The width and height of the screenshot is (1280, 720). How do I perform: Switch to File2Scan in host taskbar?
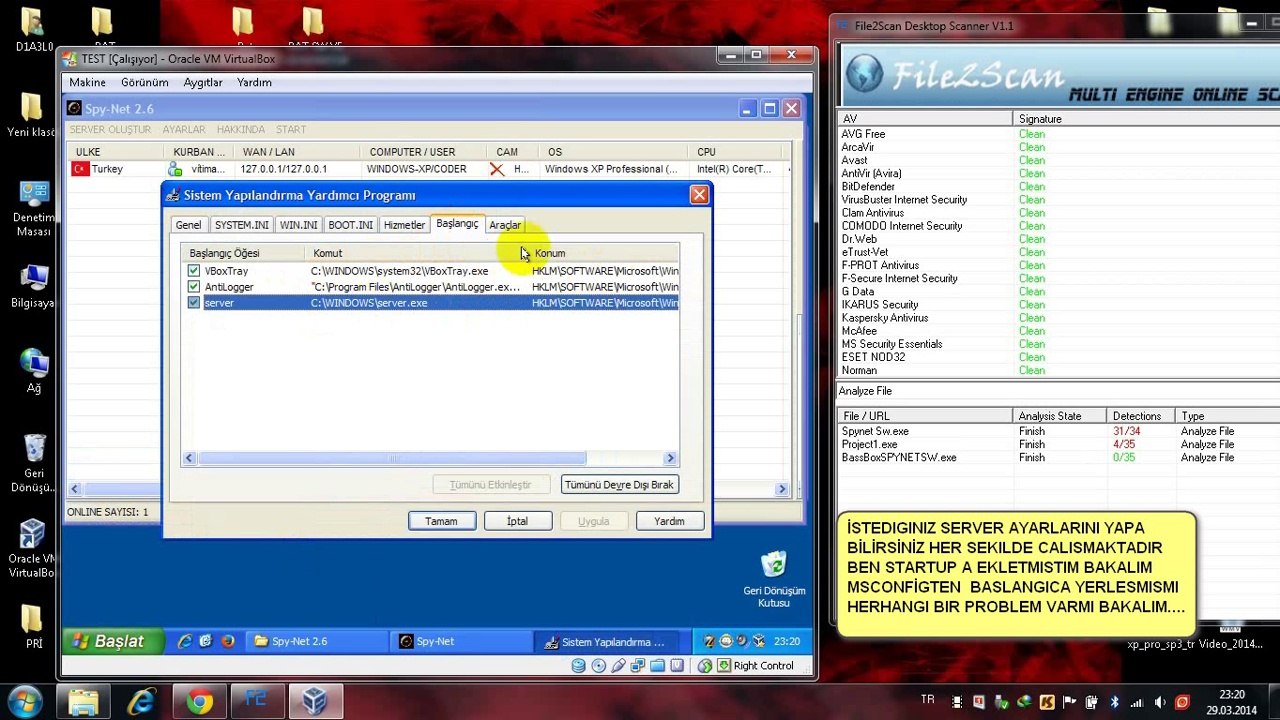tap(258, 702)
